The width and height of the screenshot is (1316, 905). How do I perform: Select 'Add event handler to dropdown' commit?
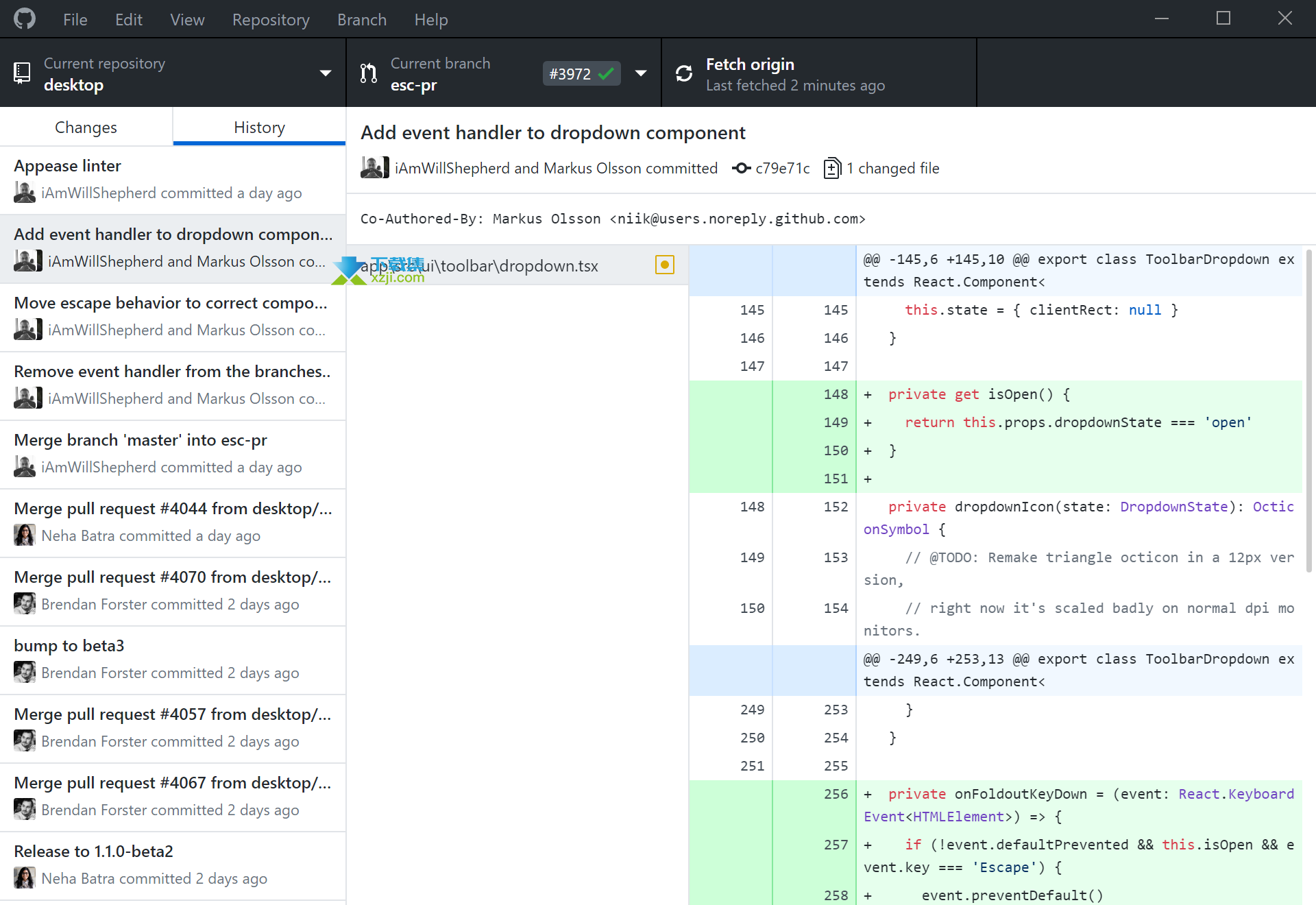pos(173,249)
